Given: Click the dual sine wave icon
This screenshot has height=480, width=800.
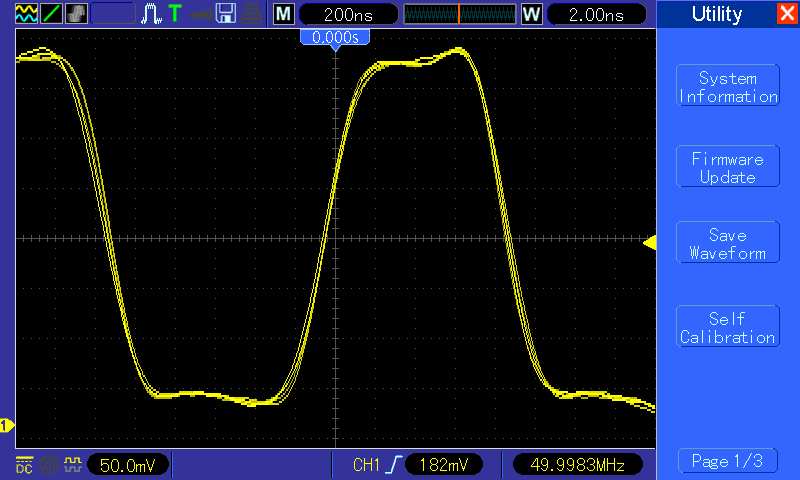Looking at the screenshot, I should (x=26, y=14).
